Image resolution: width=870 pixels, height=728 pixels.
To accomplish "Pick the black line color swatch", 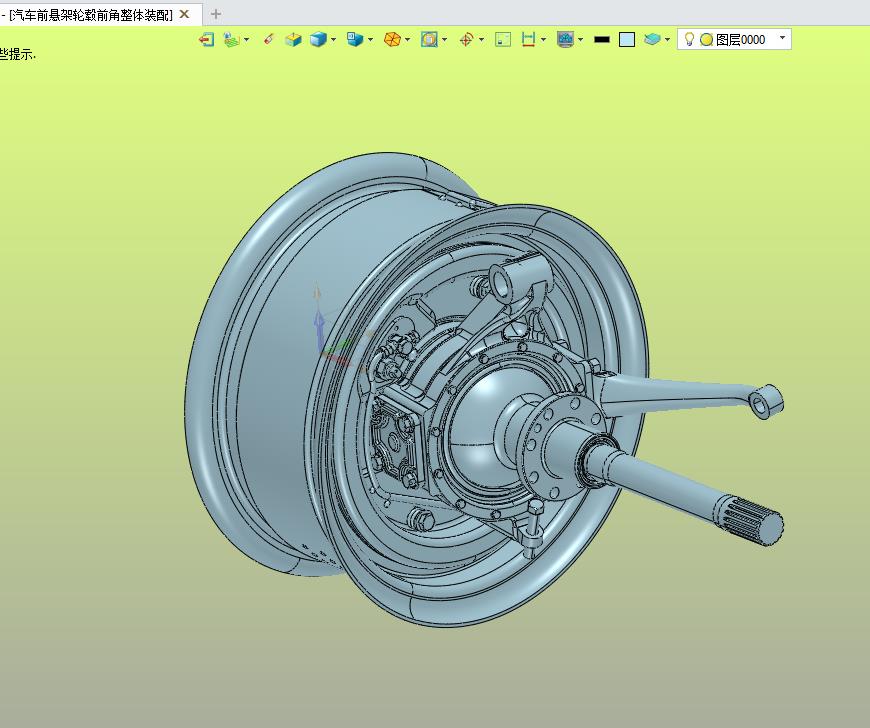I will pyautogui.click(x=601, y=39).
